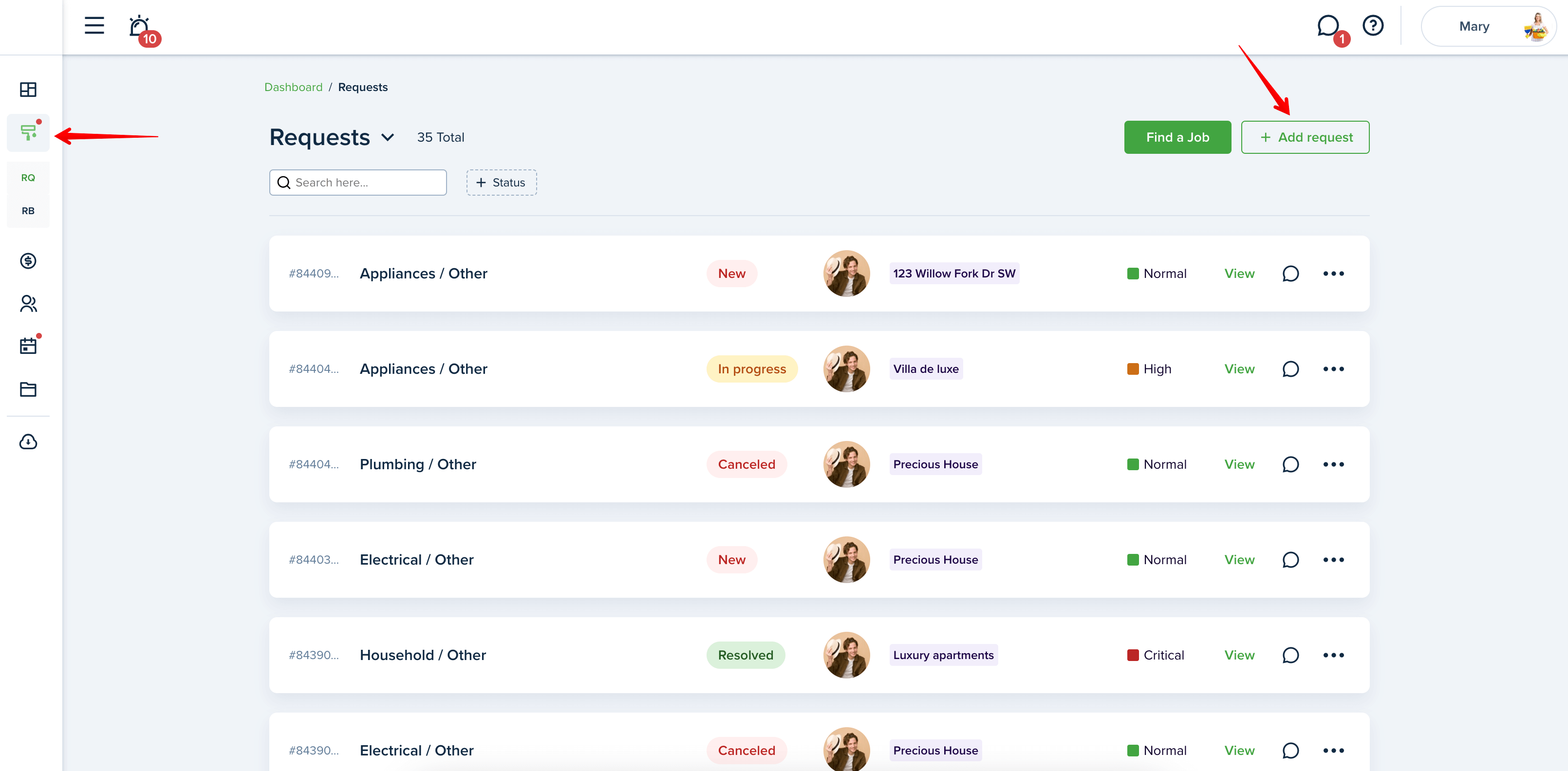The width and height of the screenshot is (1568, 771).
Task: Open chat for #84403 Electrical request
Action: [x=1290, y=560]
